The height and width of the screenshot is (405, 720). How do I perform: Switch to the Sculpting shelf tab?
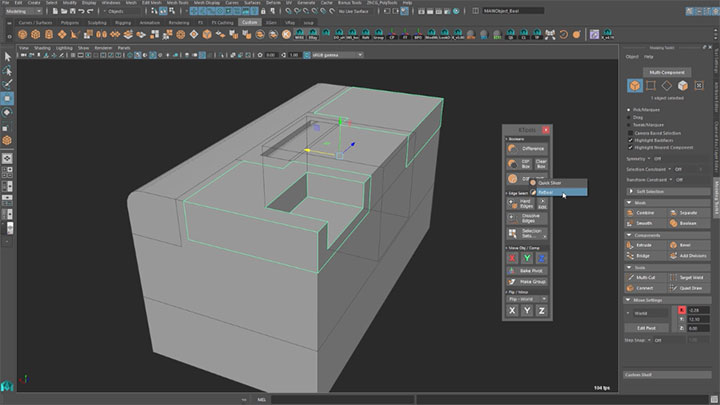pos(97,22)
